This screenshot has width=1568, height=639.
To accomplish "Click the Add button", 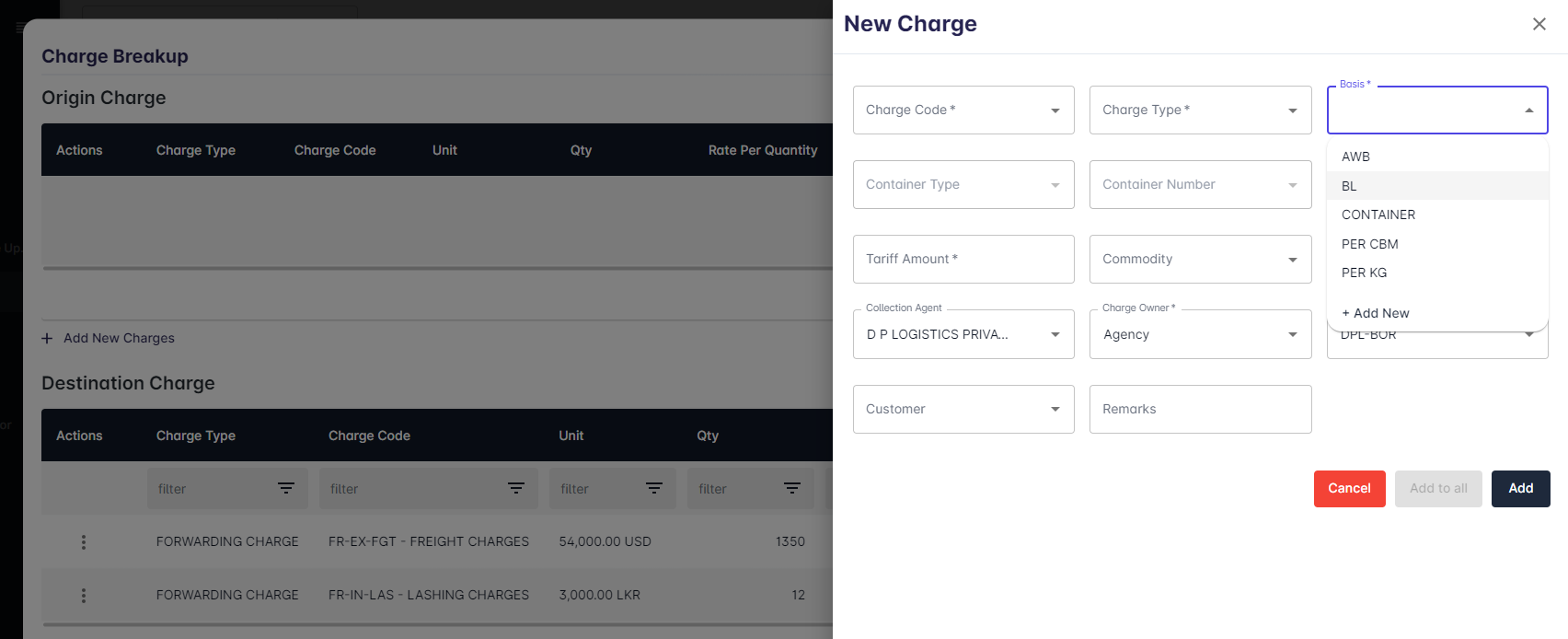I will [1520, 488].
